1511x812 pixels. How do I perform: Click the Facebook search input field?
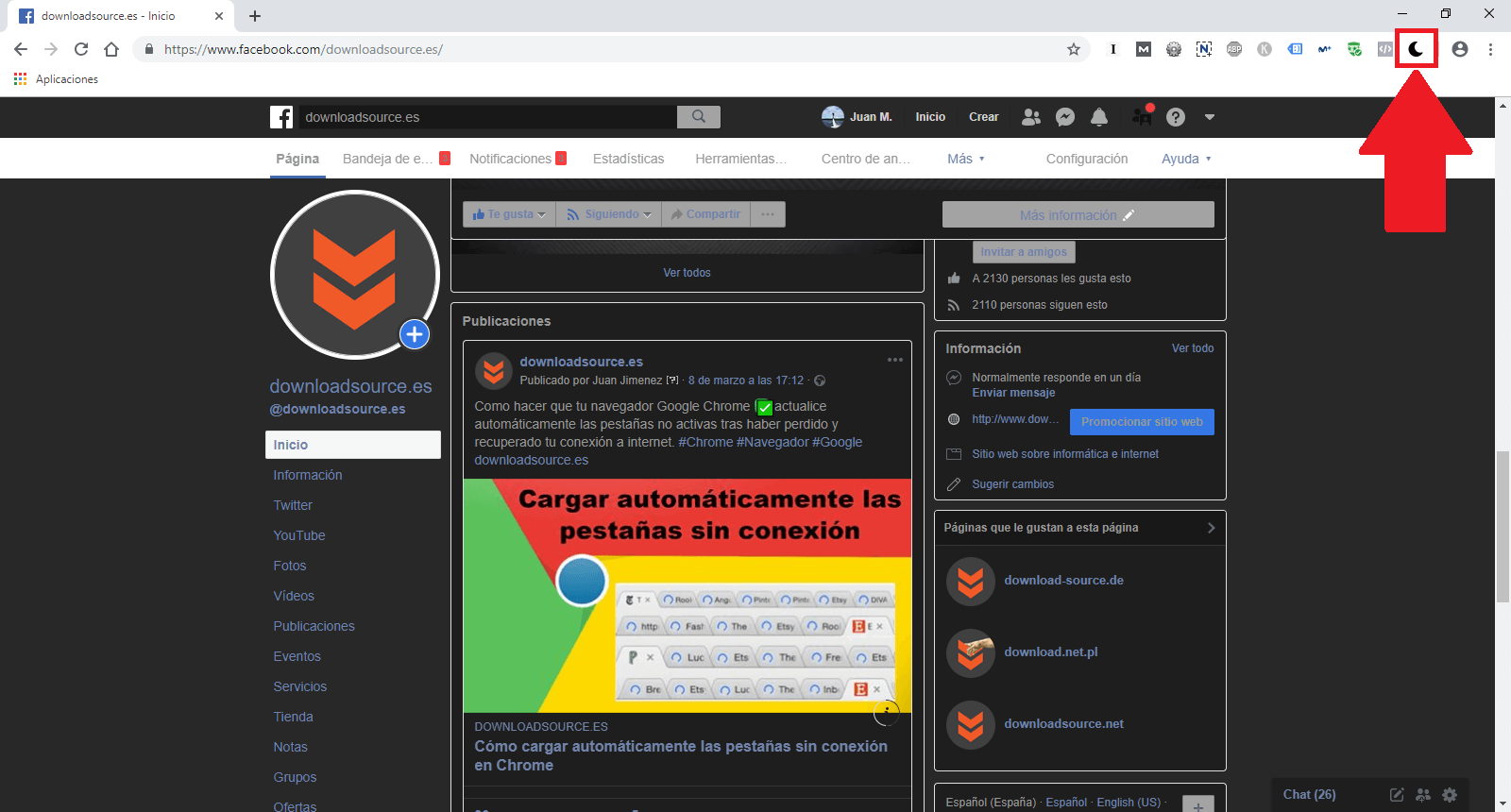[x=487, y=117]
